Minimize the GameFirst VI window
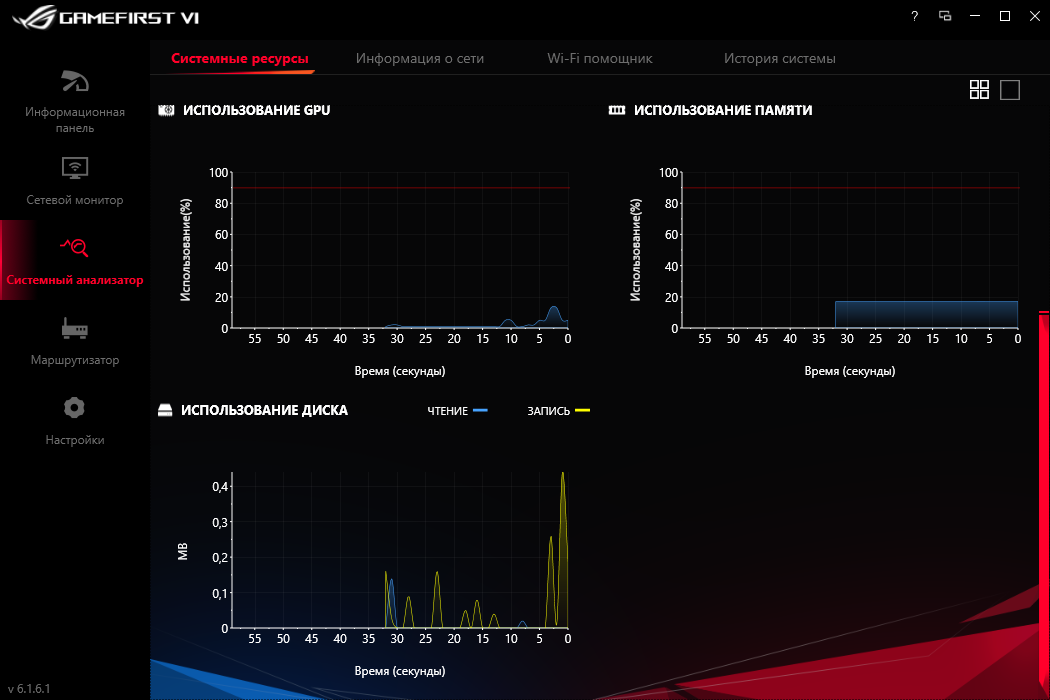 pos(975,16)
